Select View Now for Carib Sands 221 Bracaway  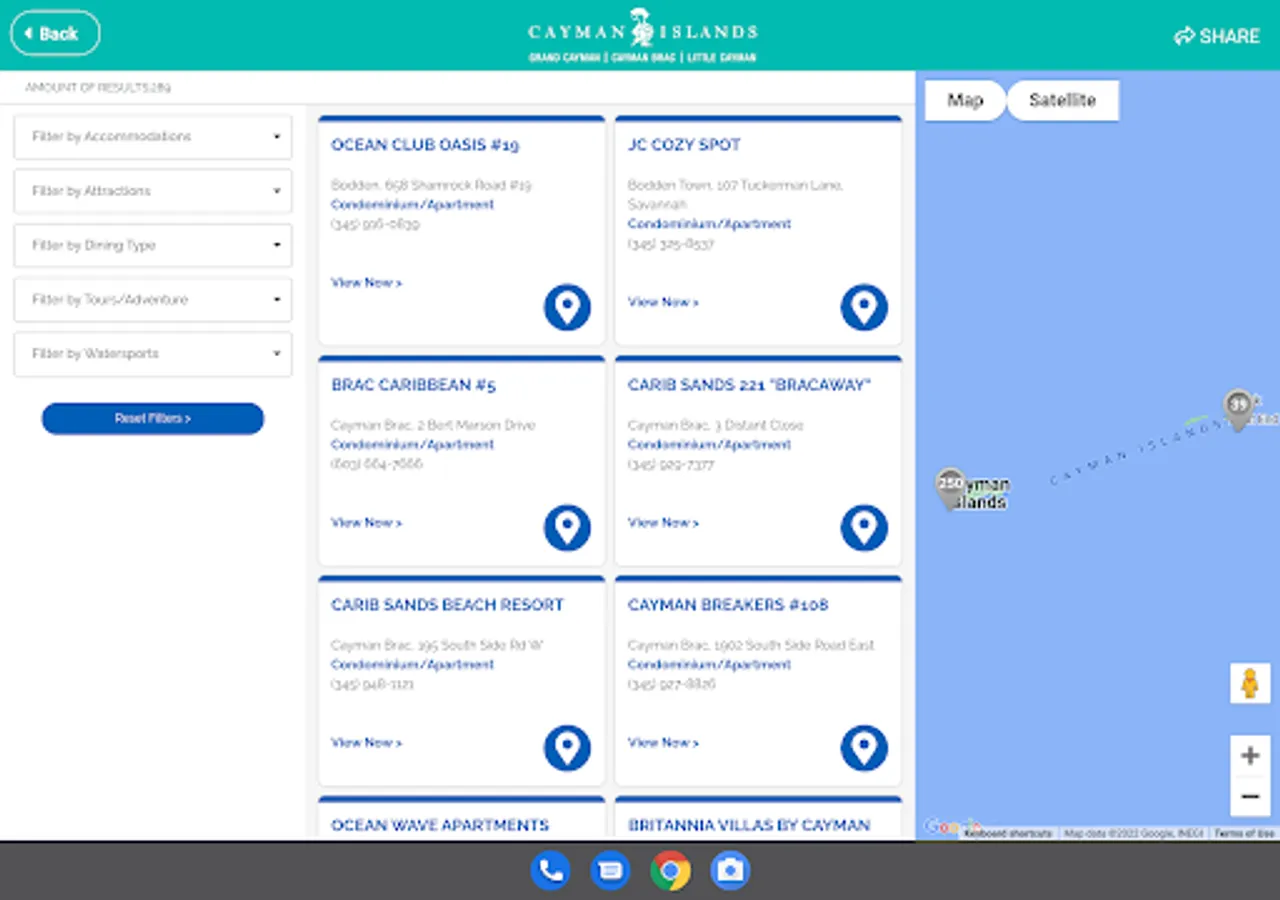click(663, 523)
